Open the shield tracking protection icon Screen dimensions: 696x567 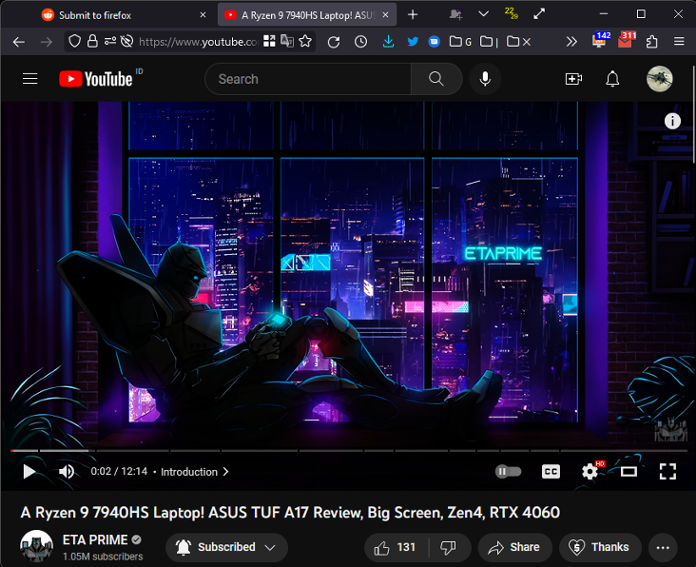pos(75,41)
